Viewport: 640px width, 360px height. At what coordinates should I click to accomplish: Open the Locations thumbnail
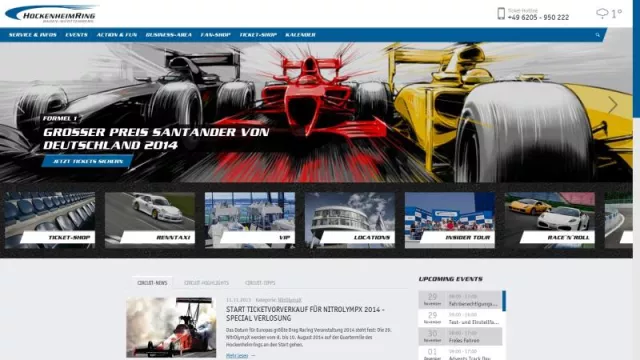pos(350,220)
